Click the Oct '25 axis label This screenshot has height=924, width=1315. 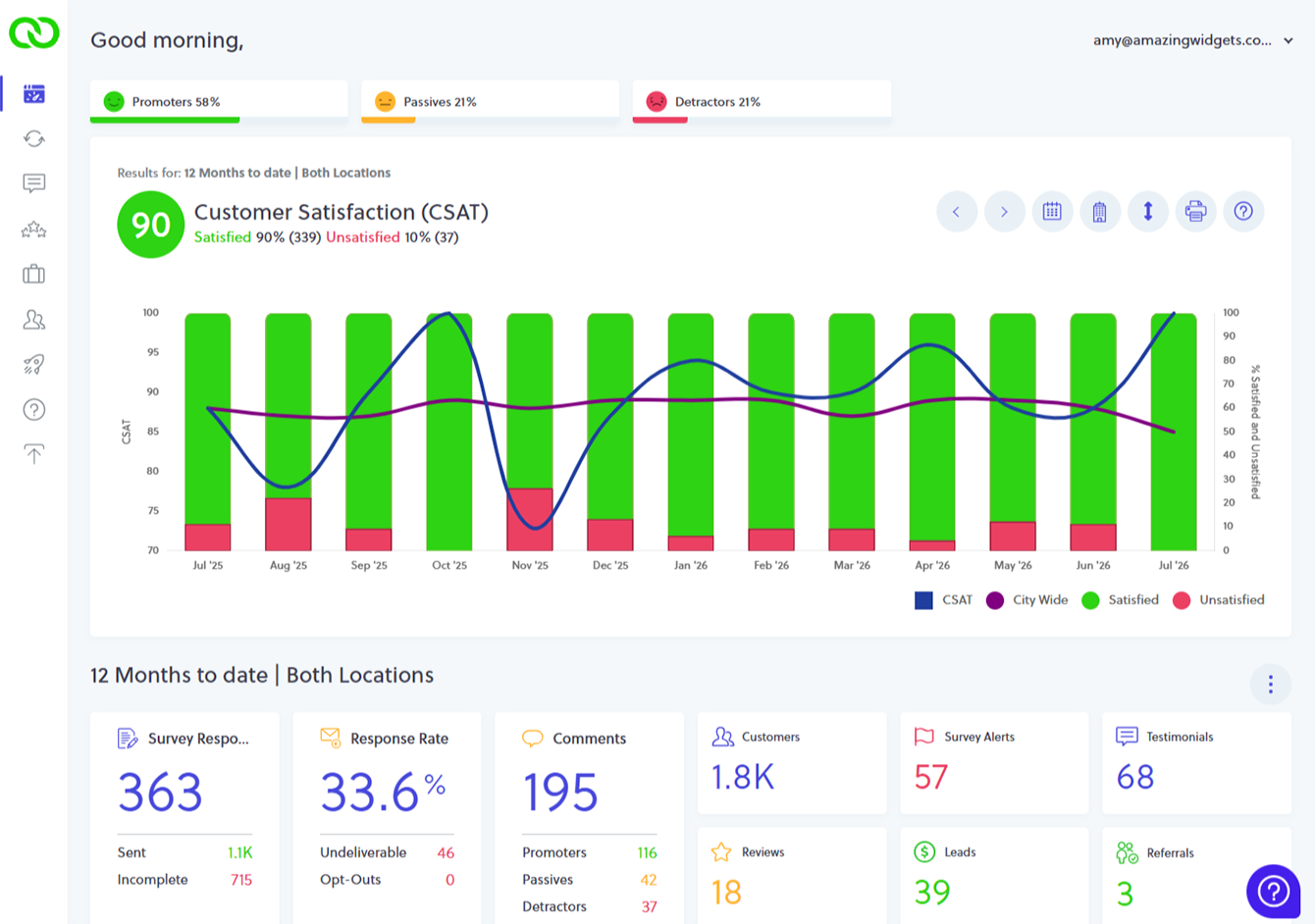pyautogui.click(x=449, y=565)
